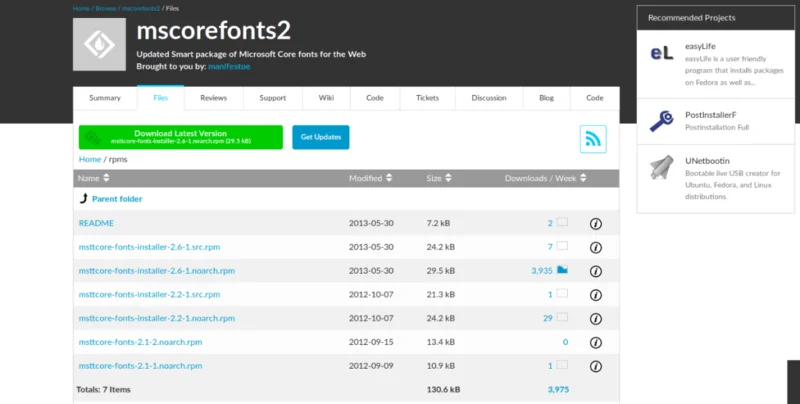Click the 29.5 kB size value
The image size is (800, 404).
440,271
